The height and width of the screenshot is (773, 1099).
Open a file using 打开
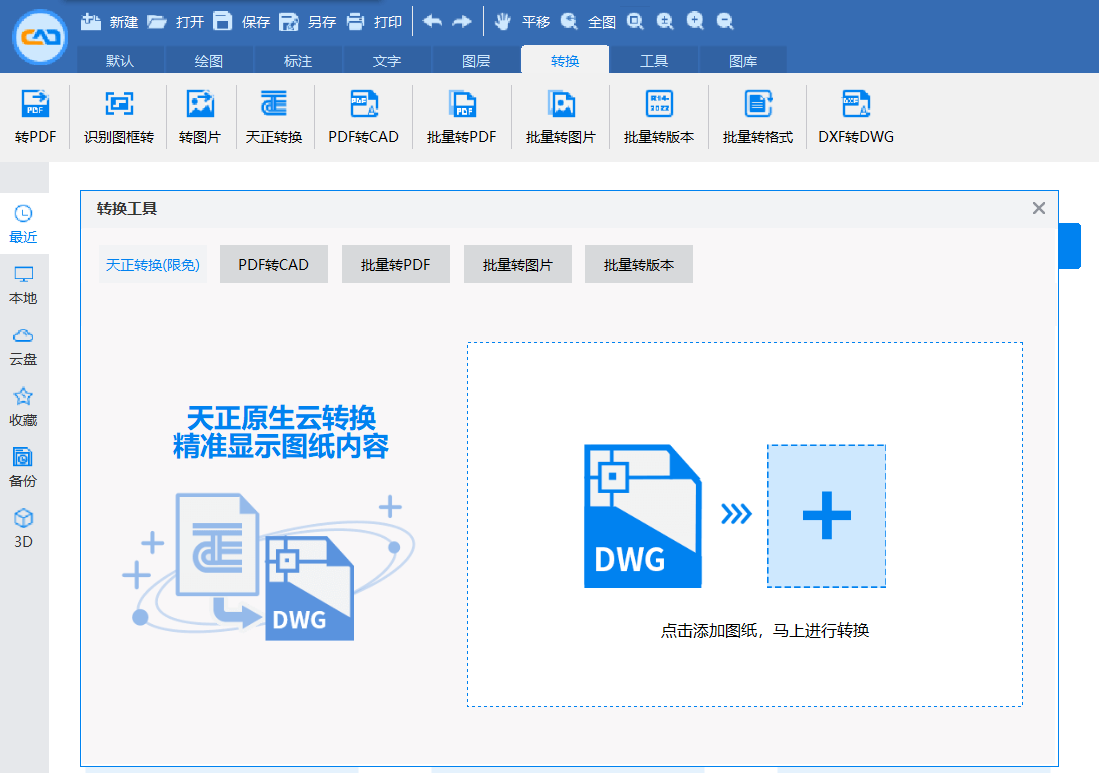175,22
